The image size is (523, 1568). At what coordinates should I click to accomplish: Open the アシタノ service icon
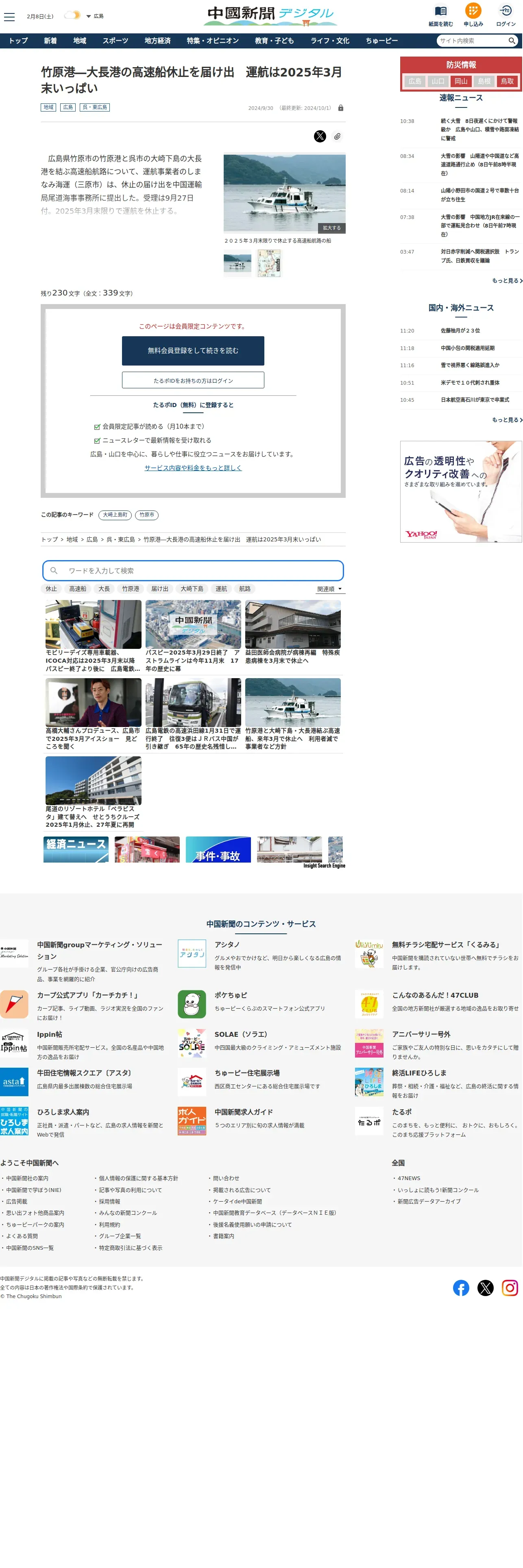pos(192,953)
